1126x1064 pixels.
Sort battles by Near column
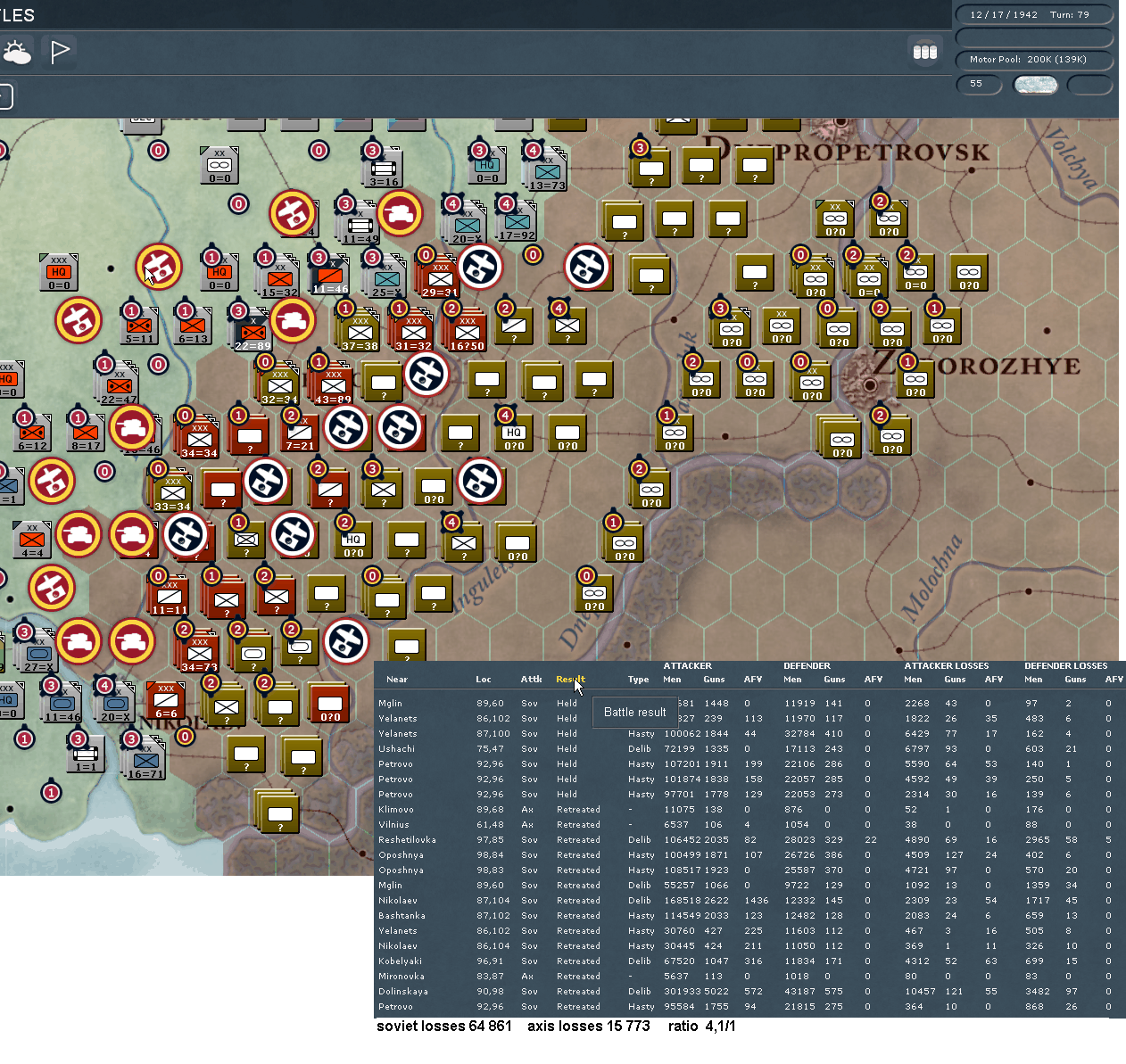pos(397,680)
